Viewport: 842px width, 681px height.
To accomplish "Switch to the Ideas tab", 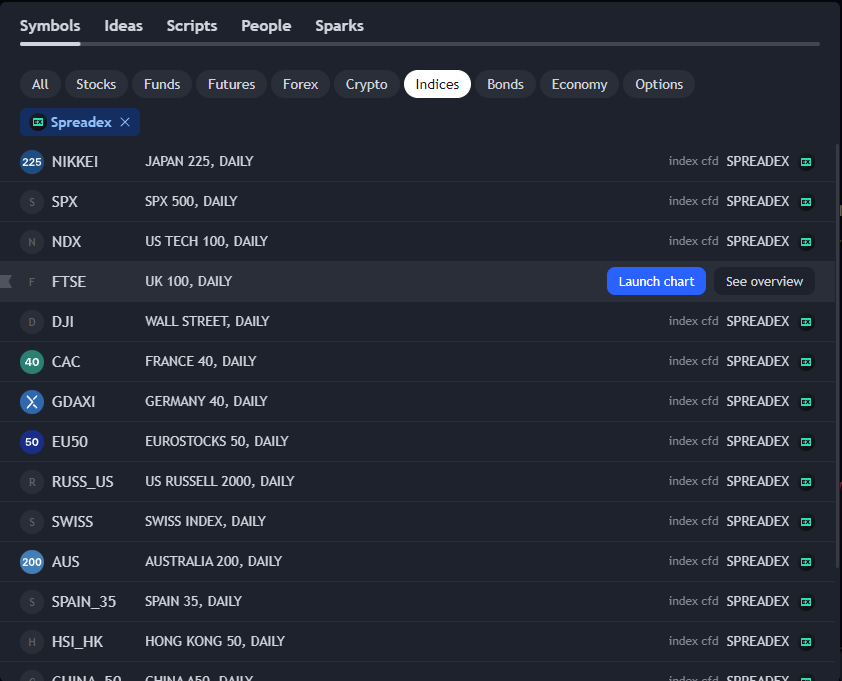I will pos(123,26).
